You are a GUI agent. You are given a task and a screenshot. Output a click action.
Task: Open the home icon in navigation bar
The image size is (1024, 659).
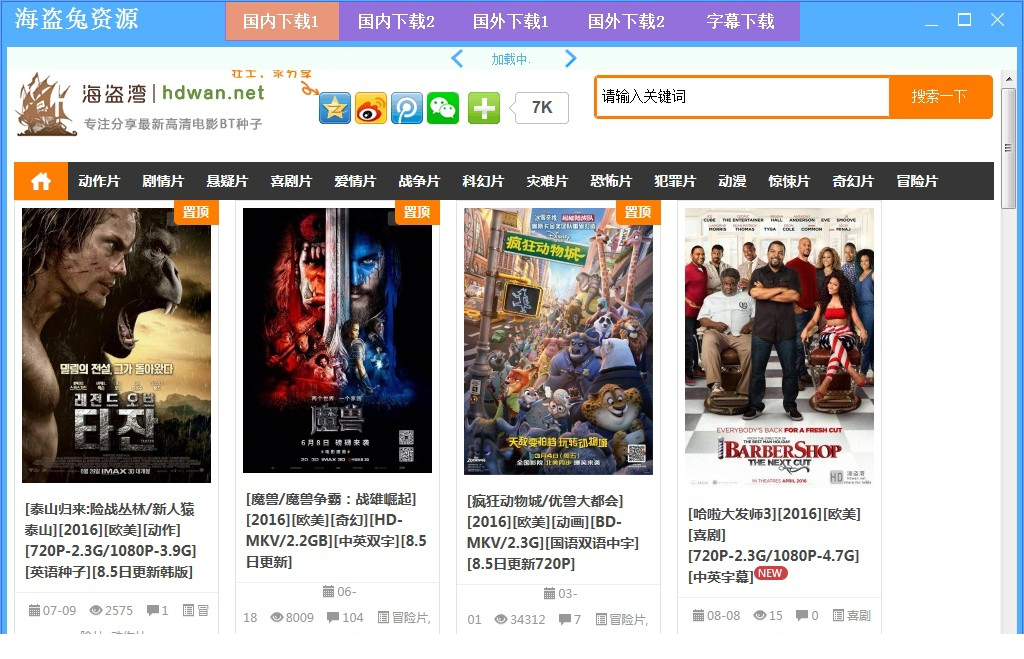pyautogui.click(x=41, y=181)
